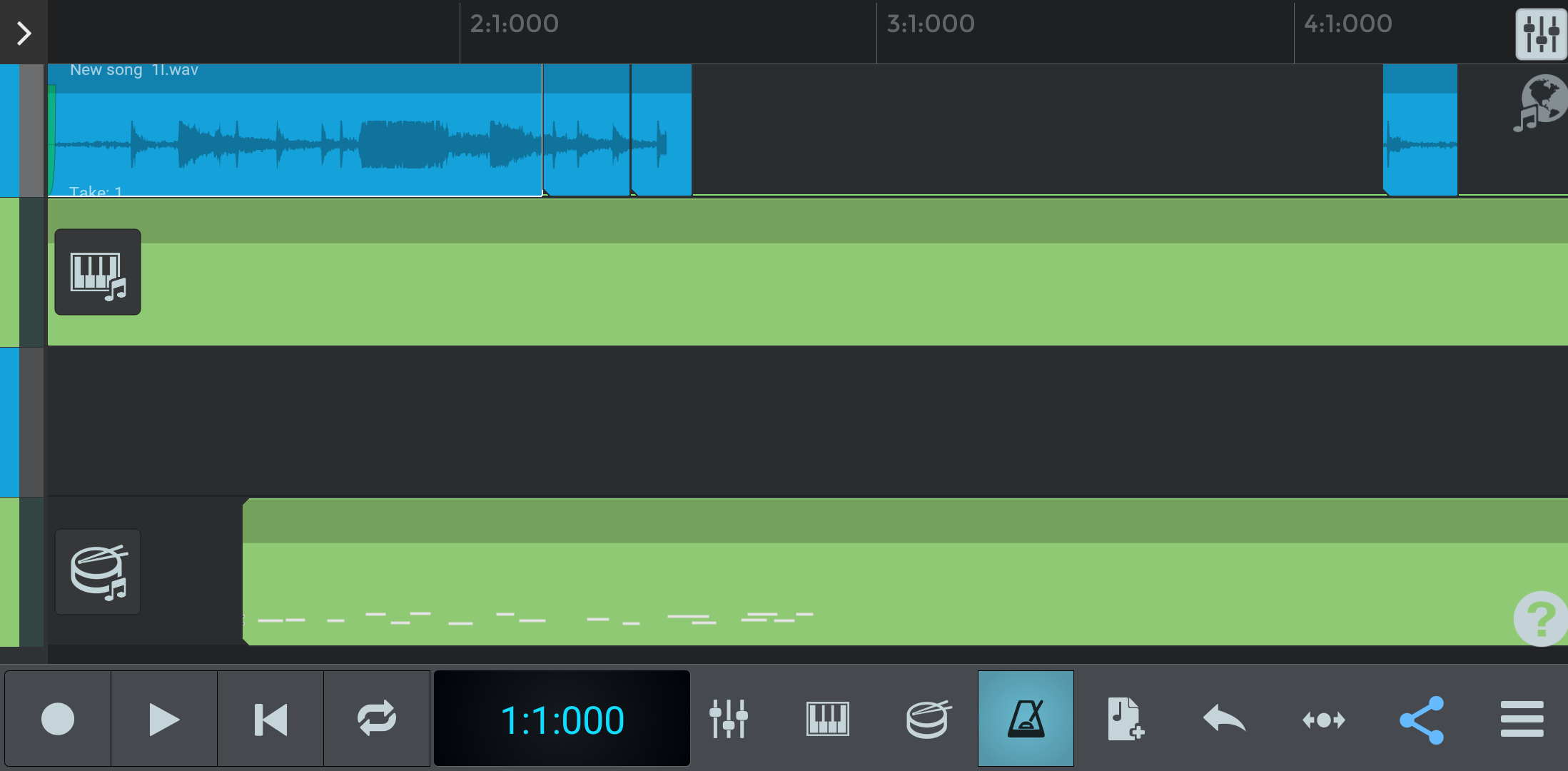Viewport: 1568px width, 771px height.
Task: Open the keyboard instrument track icon
Action: [98, 272]
